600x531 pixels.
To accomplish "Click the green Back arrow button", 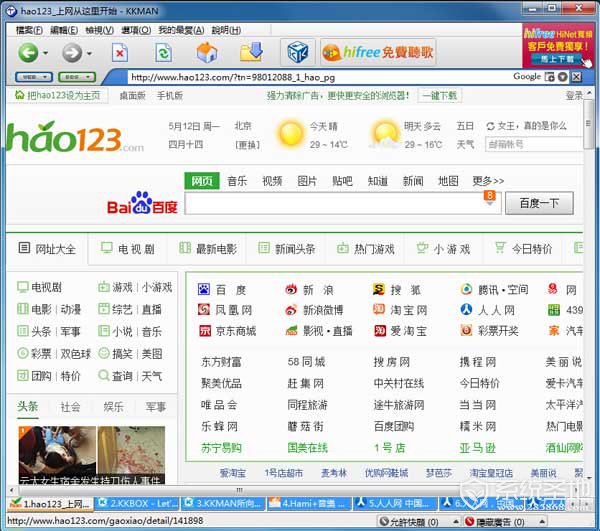I will tap(28, 52).
